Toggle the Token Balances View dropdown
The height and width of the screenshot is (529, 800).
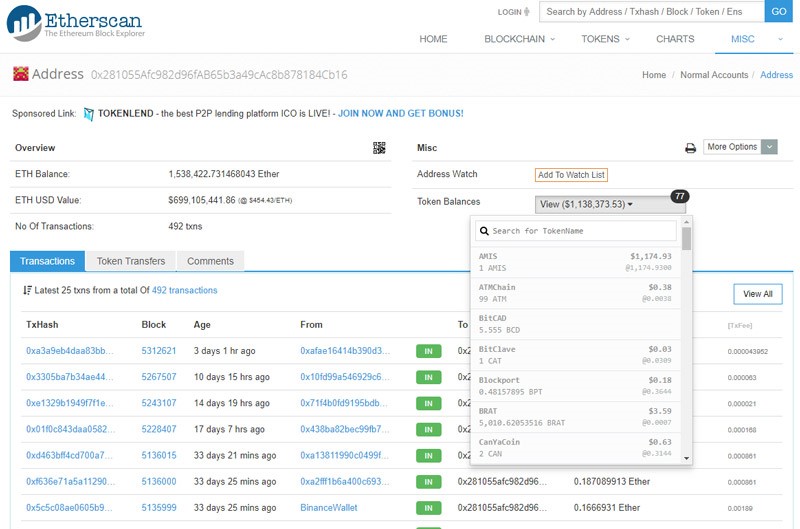(610, 205)
